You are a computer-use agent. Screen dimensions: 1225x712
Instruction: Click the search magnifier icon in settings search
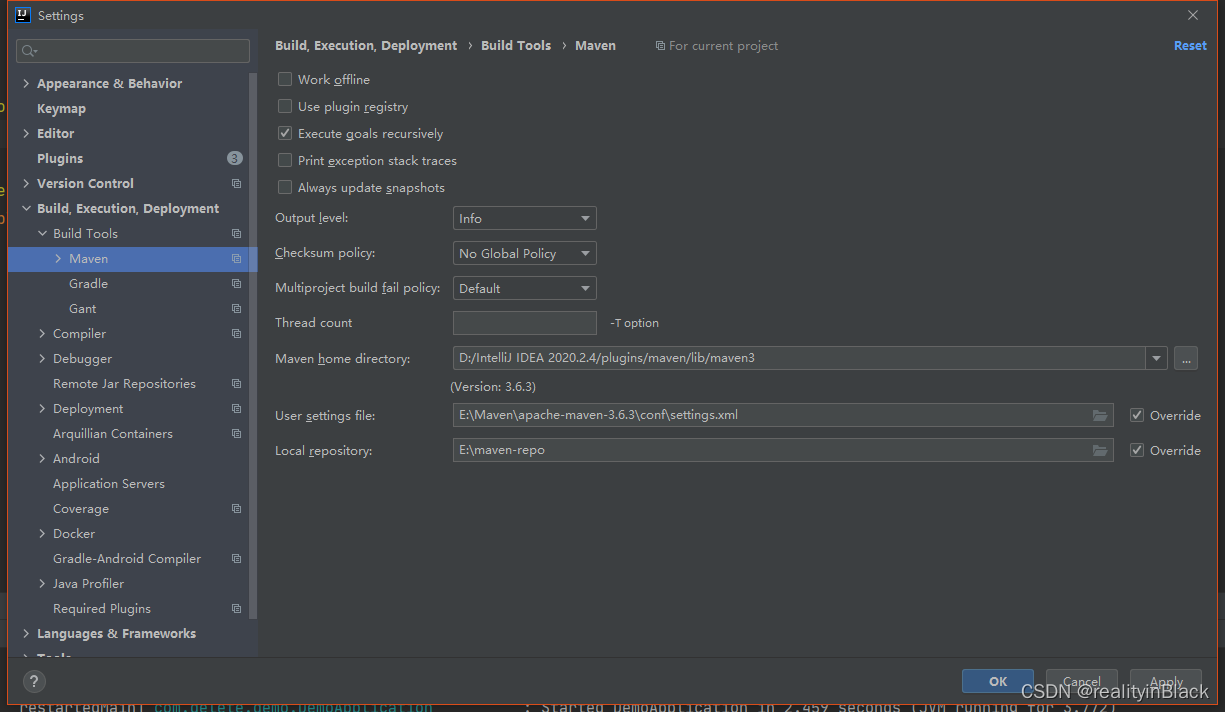29,51
